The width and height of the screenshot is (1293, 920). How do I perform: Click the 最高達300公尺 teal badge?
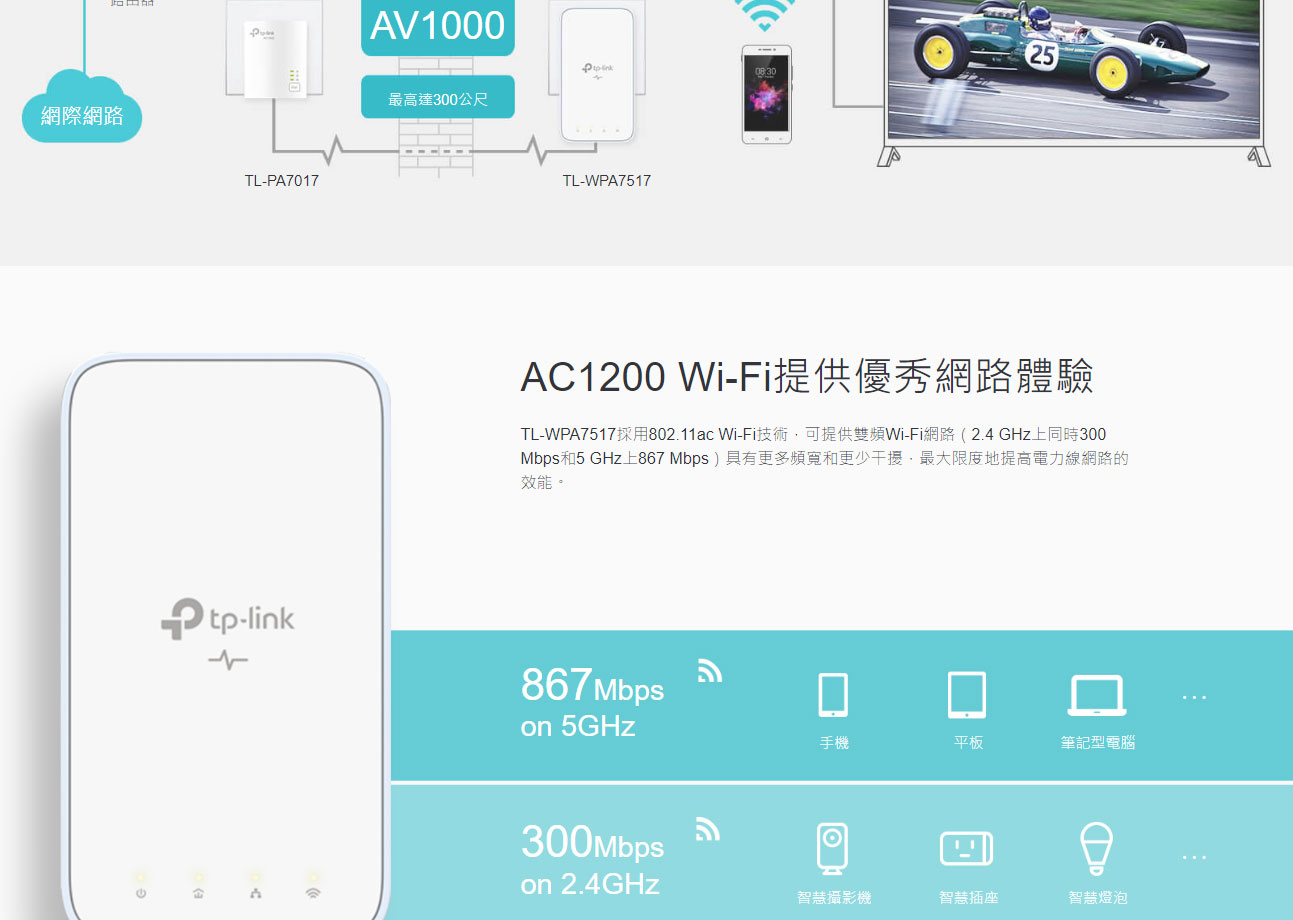(438, 98)
